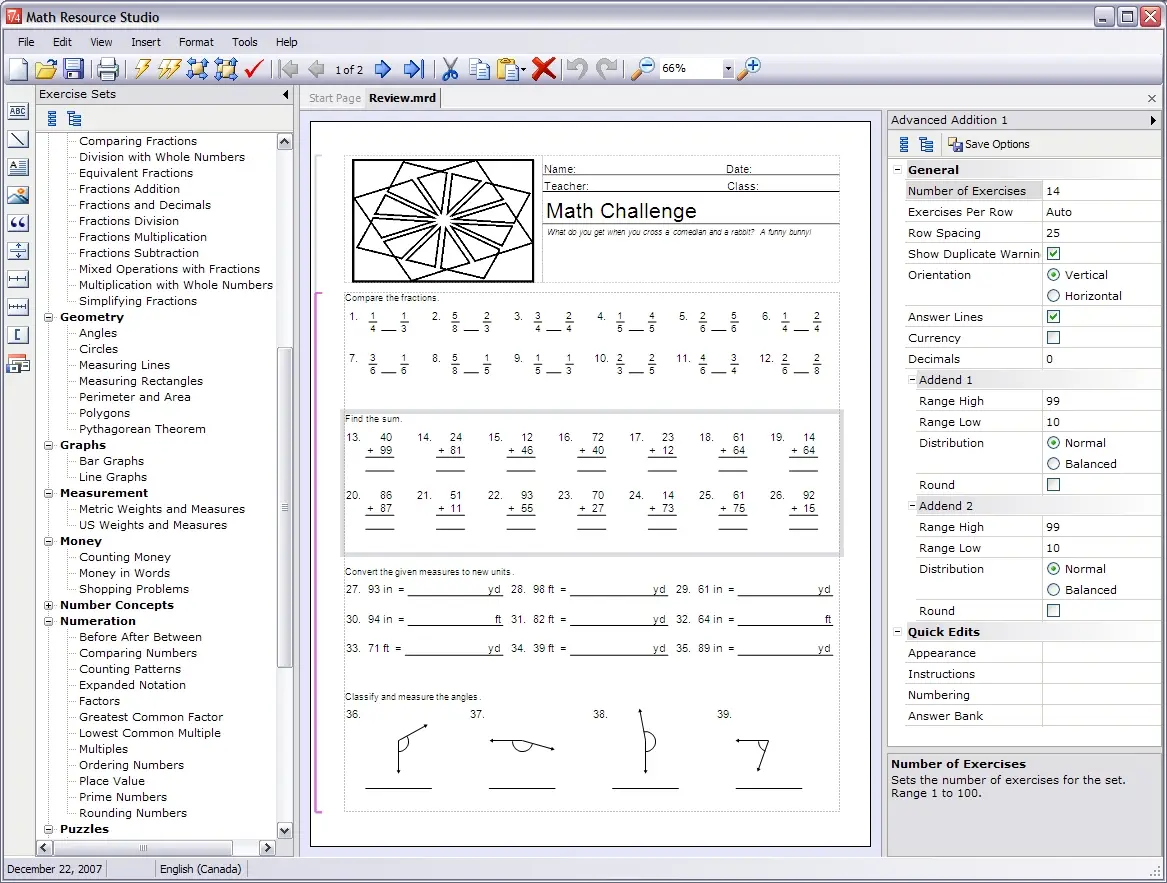1167x883 pixels.
Task: Print the worksheet with printer icon
Action: 107,68
